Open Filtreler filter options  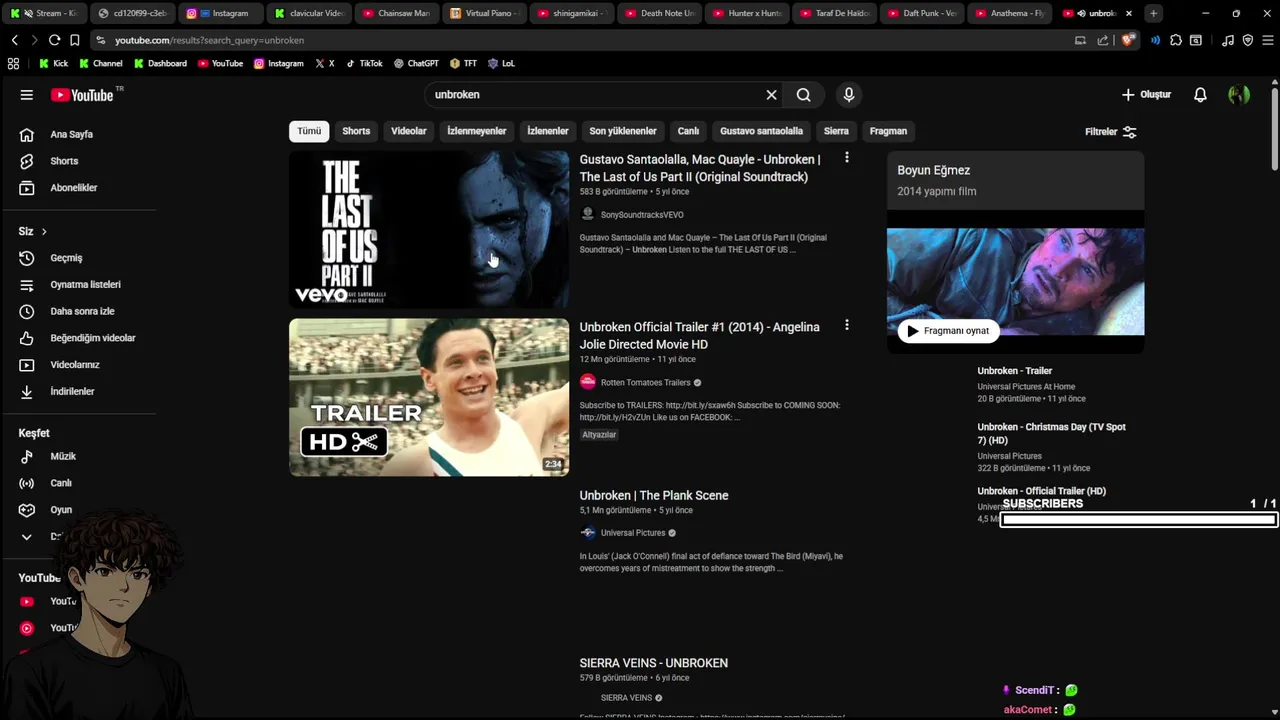[1110, 132]
